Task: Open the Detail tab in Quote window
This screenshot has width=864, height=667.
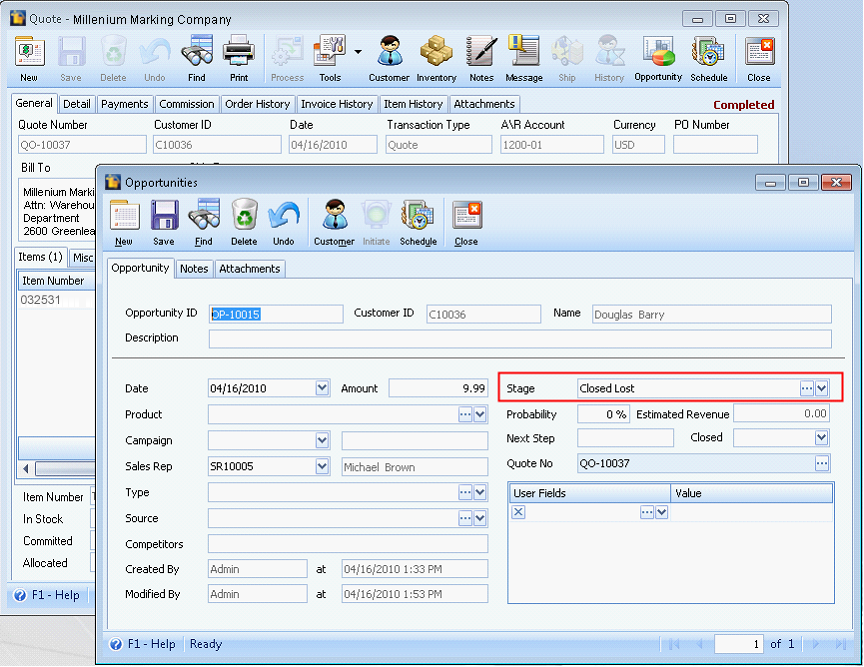Action: 77,104
